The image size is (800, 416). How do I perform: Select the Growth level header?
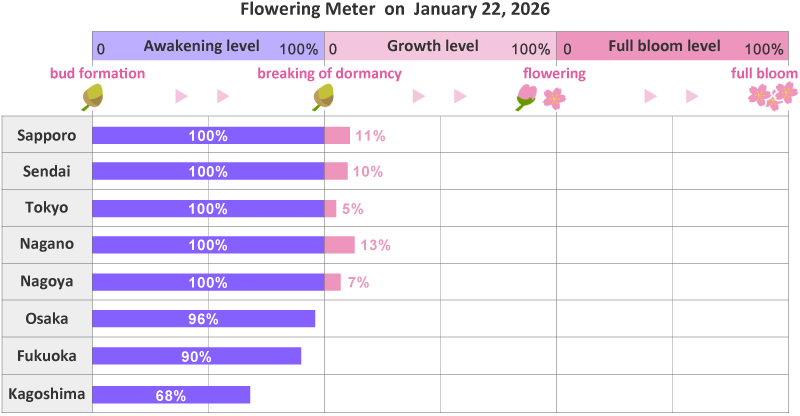point(440,46)
